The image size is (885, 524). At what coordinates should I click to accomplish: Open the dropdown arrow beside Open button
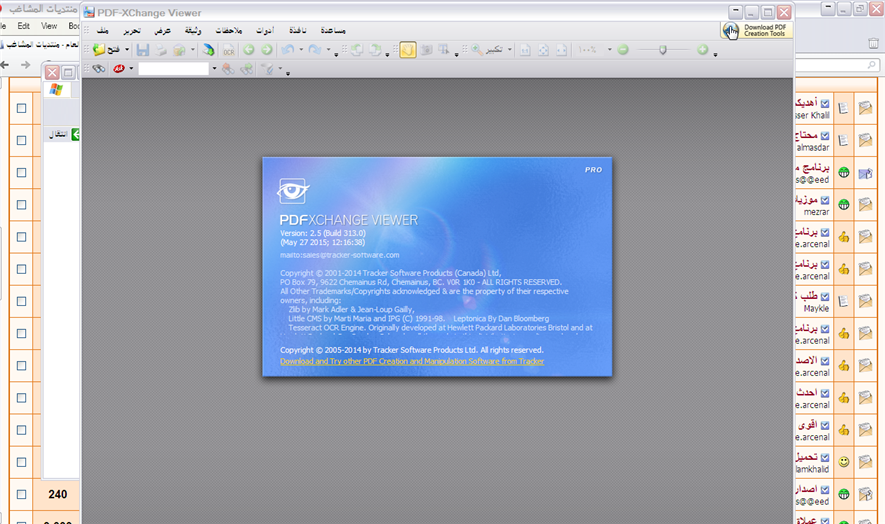tap(129, 49)
